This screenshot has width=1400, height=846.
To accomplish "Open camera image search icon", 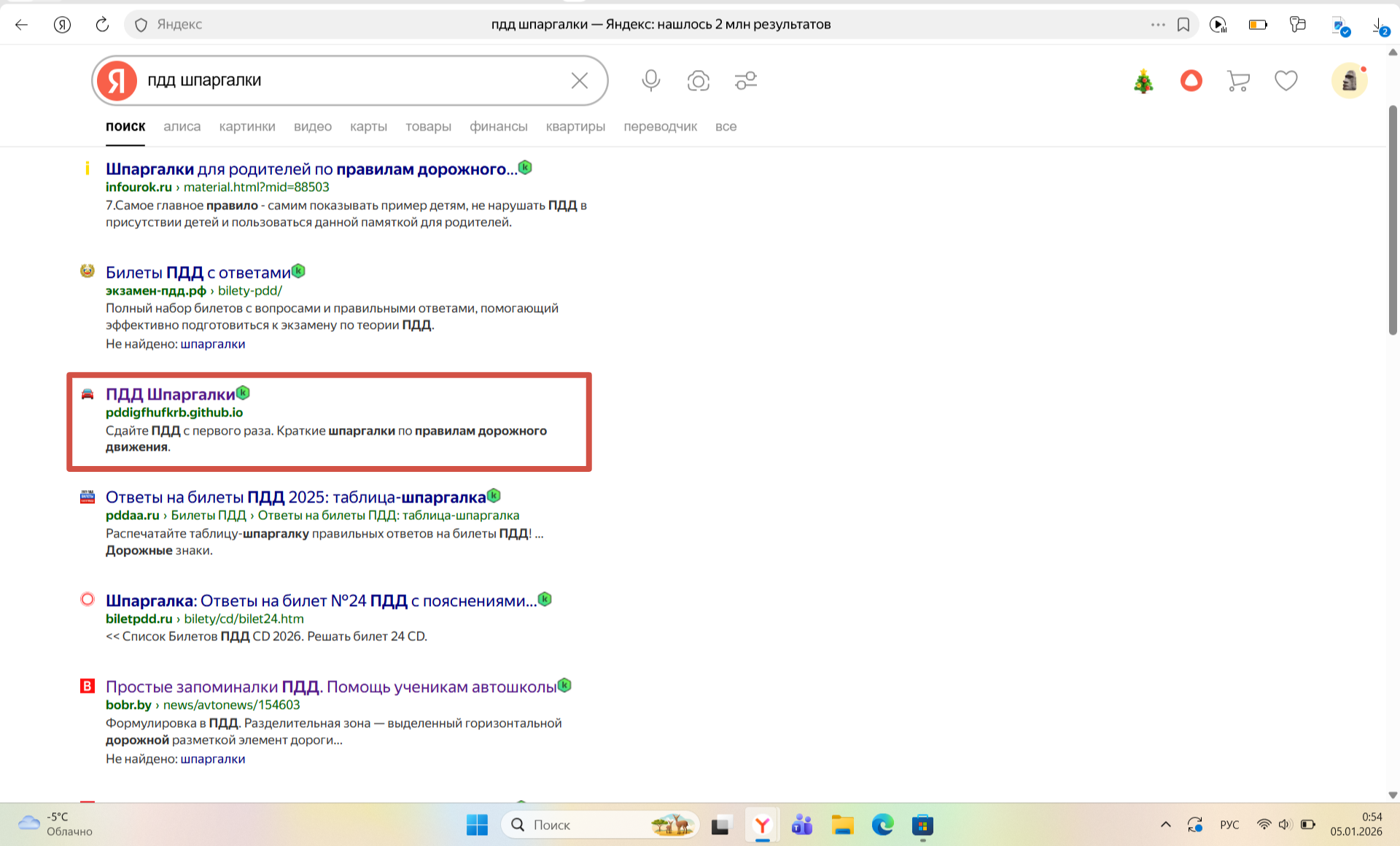I will point(698,80).
